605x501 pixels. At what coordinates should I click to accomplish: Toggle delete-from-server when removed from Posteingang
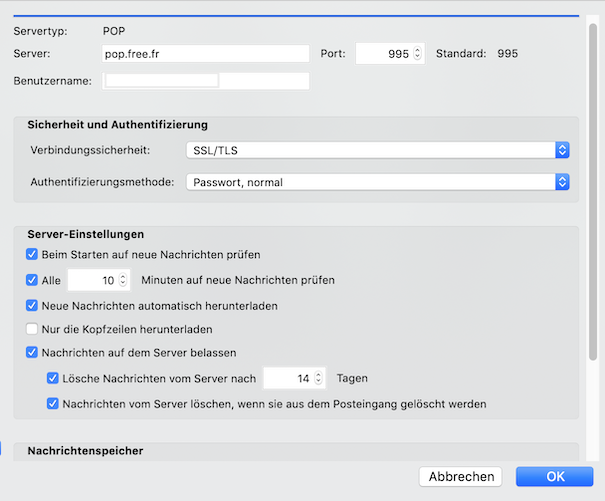coord(53,404)
